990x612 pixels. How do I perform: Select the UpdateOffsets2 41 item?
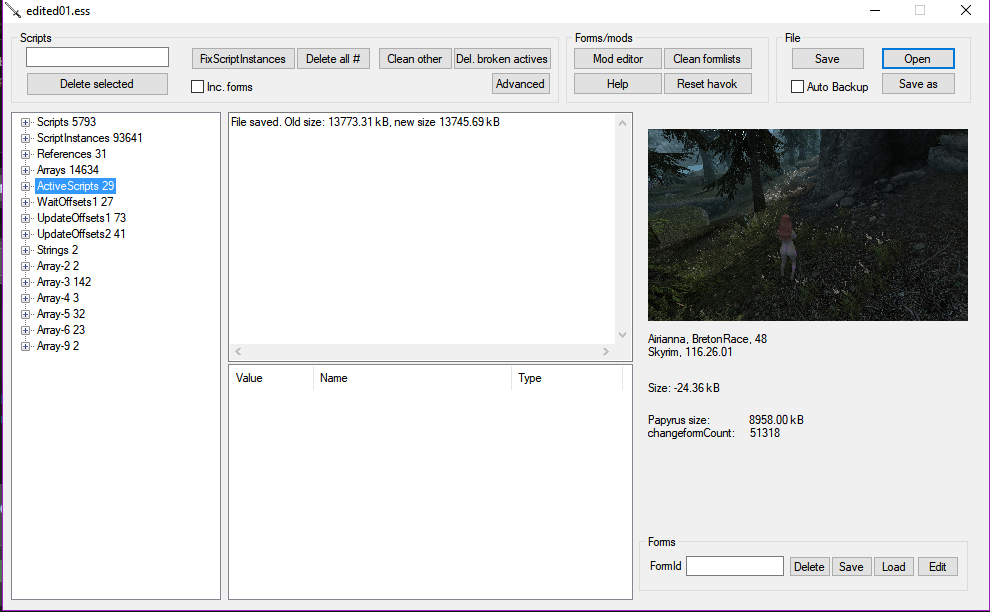click(81, 234)
